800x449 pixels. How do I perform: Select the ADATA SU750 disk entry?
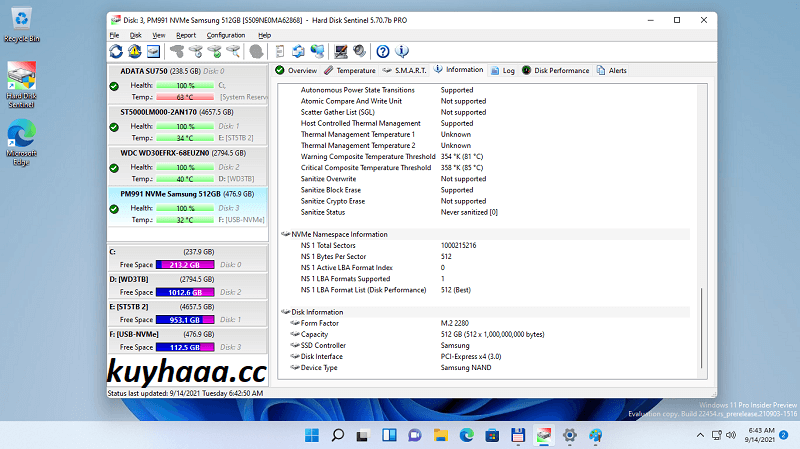[188, 84]
